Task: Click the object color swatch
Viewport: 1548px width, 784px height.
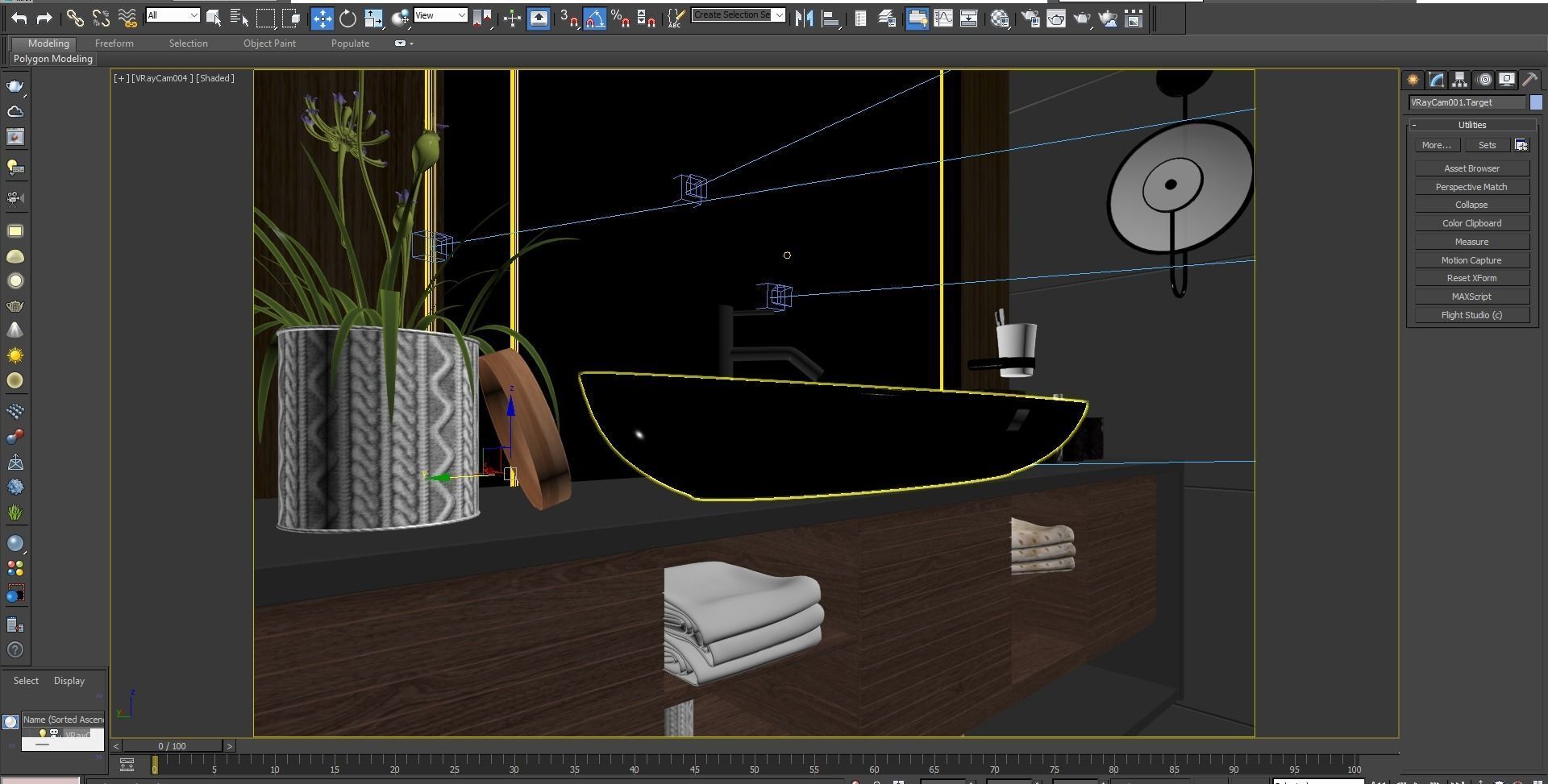Action: (1536, 102)
